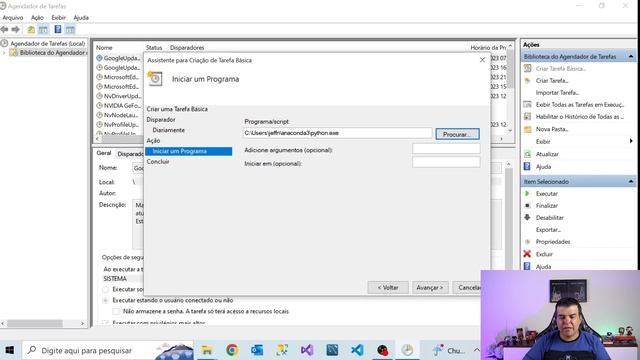Click the Status column header
Viewport: 640px width, 360px height.
pyautogui.click(x=154, y=48)
